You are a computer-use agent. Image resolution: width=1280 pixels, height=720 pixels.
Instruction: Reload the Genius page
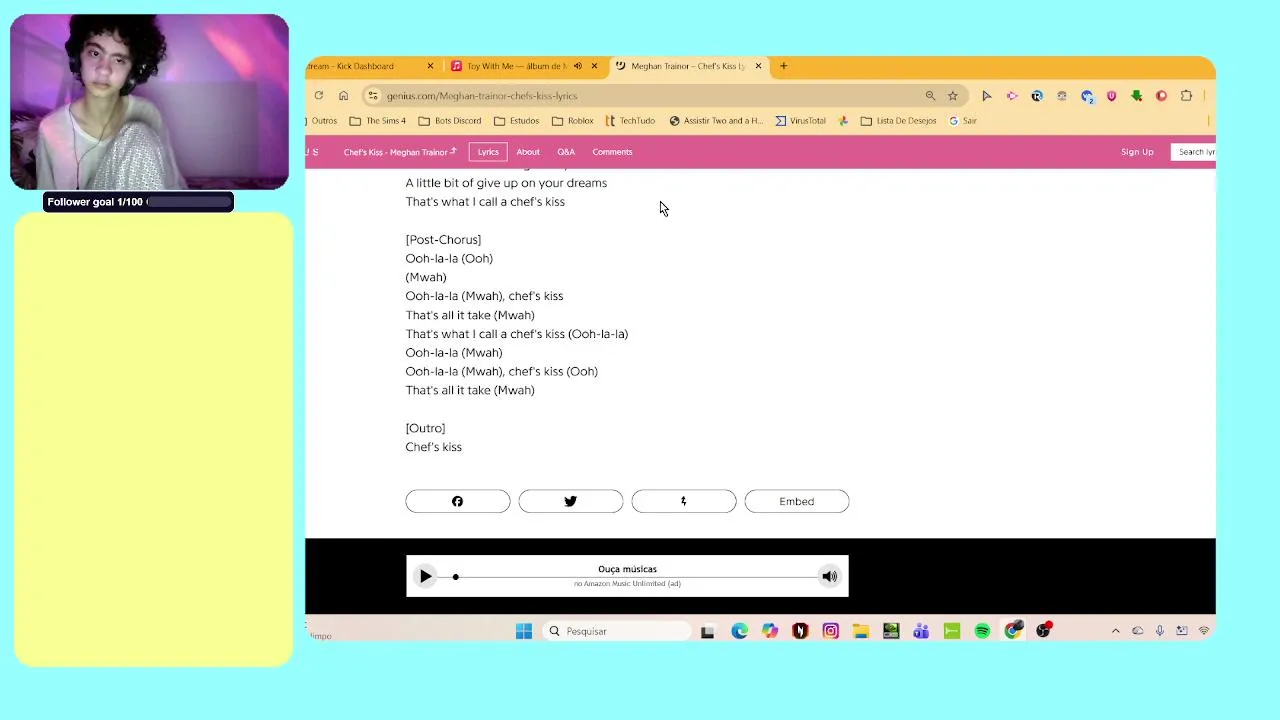point(319,96)
